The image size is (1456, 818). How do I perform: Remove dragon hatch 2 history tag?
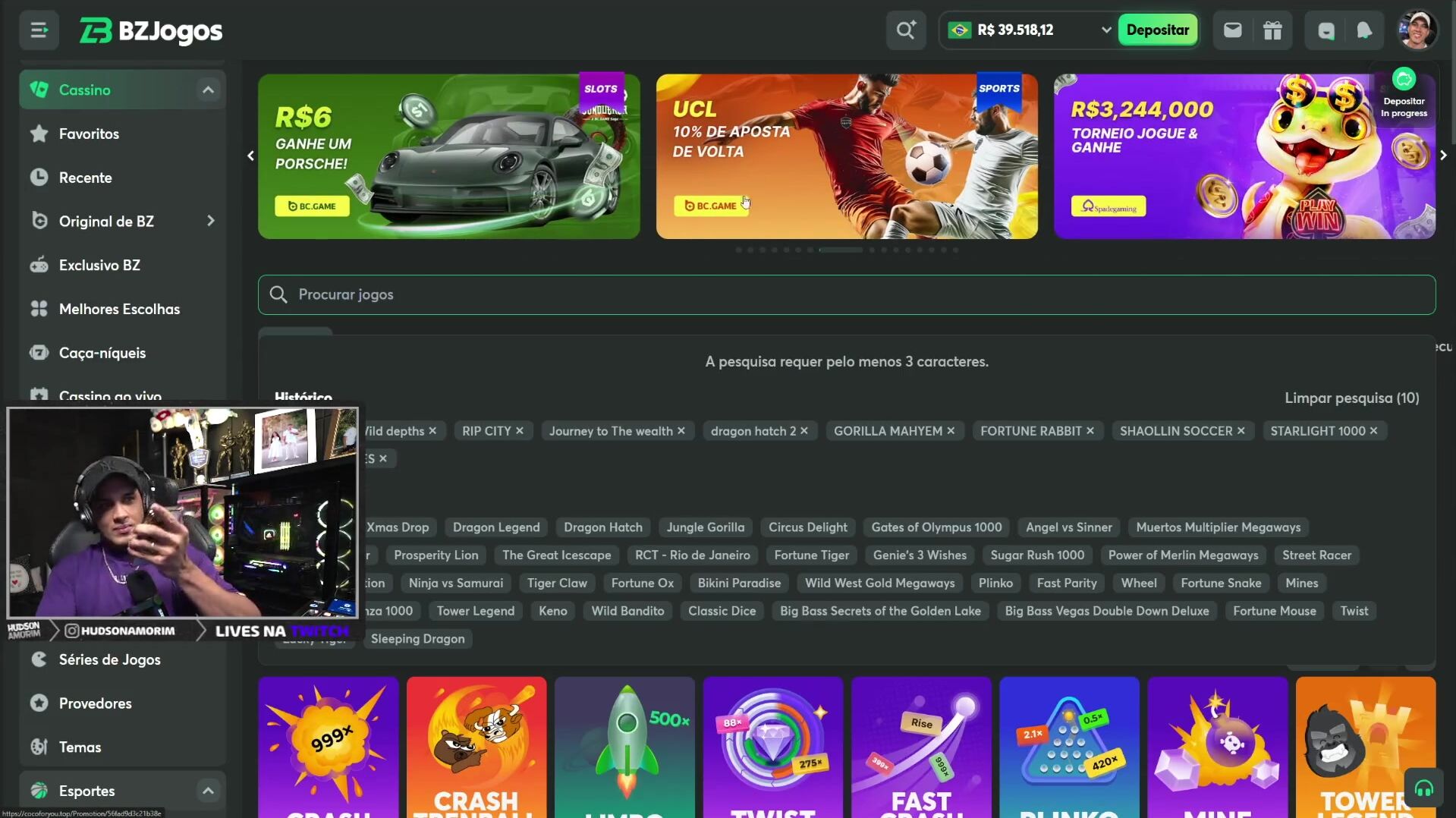[x=804, y=431]
